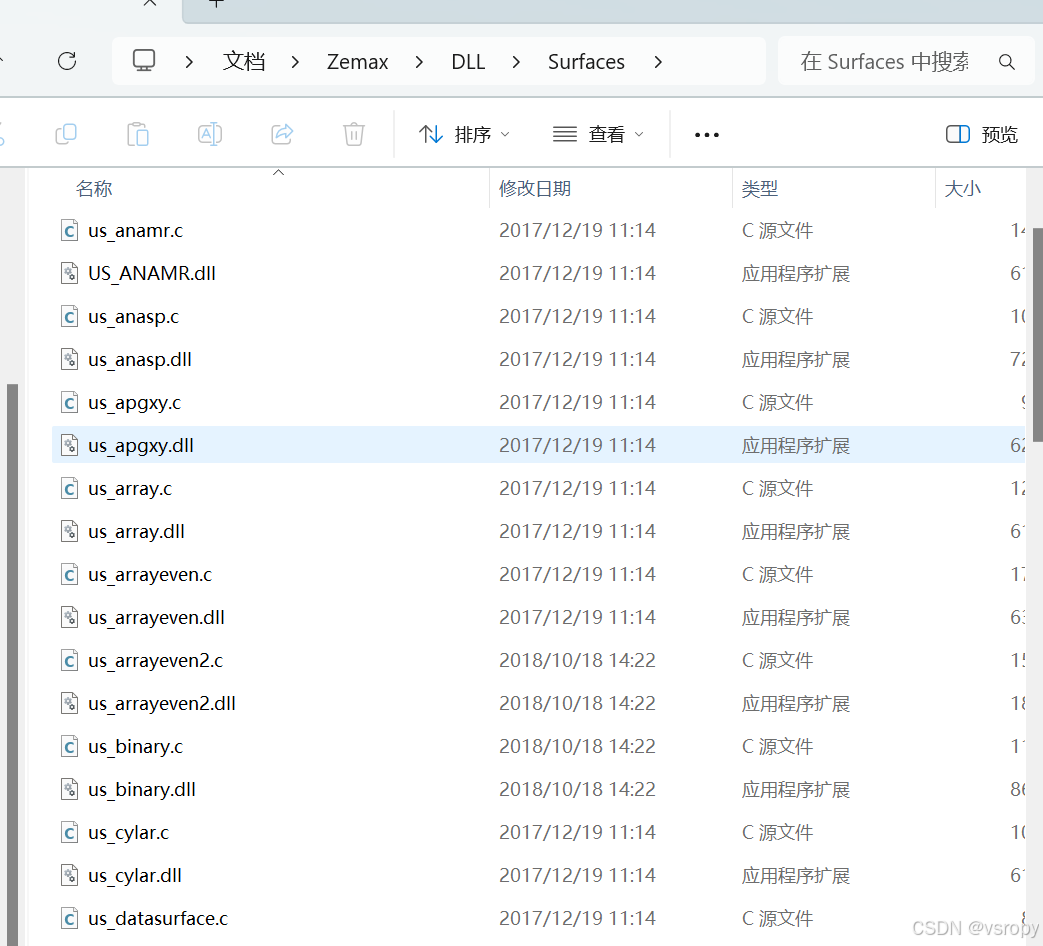This screenshot has width=1043, height=946.
Task: Select the Copy icon on the toolbar
Action: [65, 134]
